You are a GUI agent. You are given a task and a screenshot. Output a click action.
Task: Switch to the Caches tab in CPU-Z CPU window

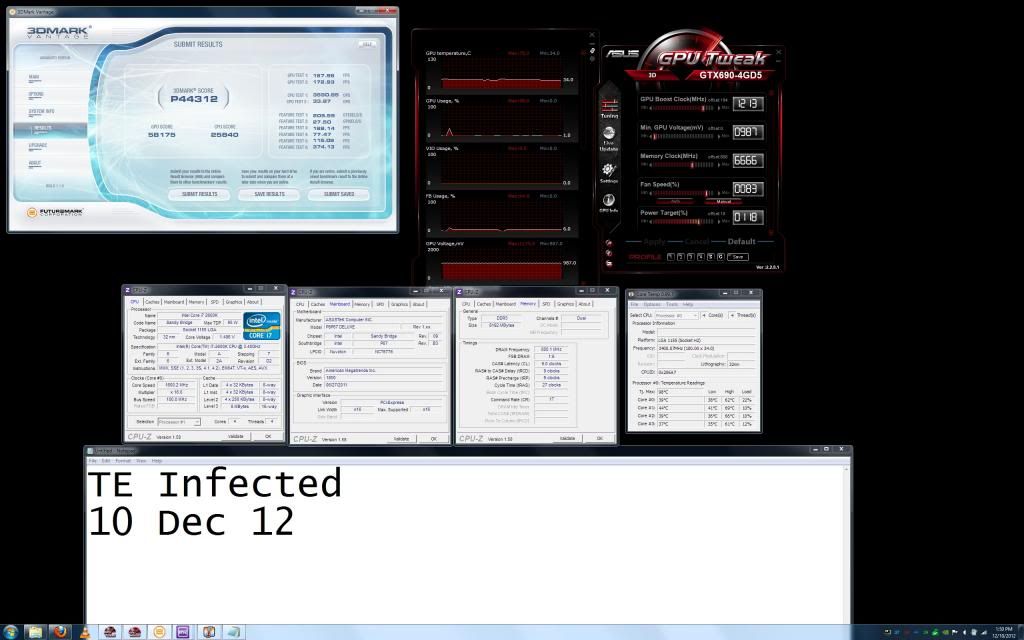(152, 302)
